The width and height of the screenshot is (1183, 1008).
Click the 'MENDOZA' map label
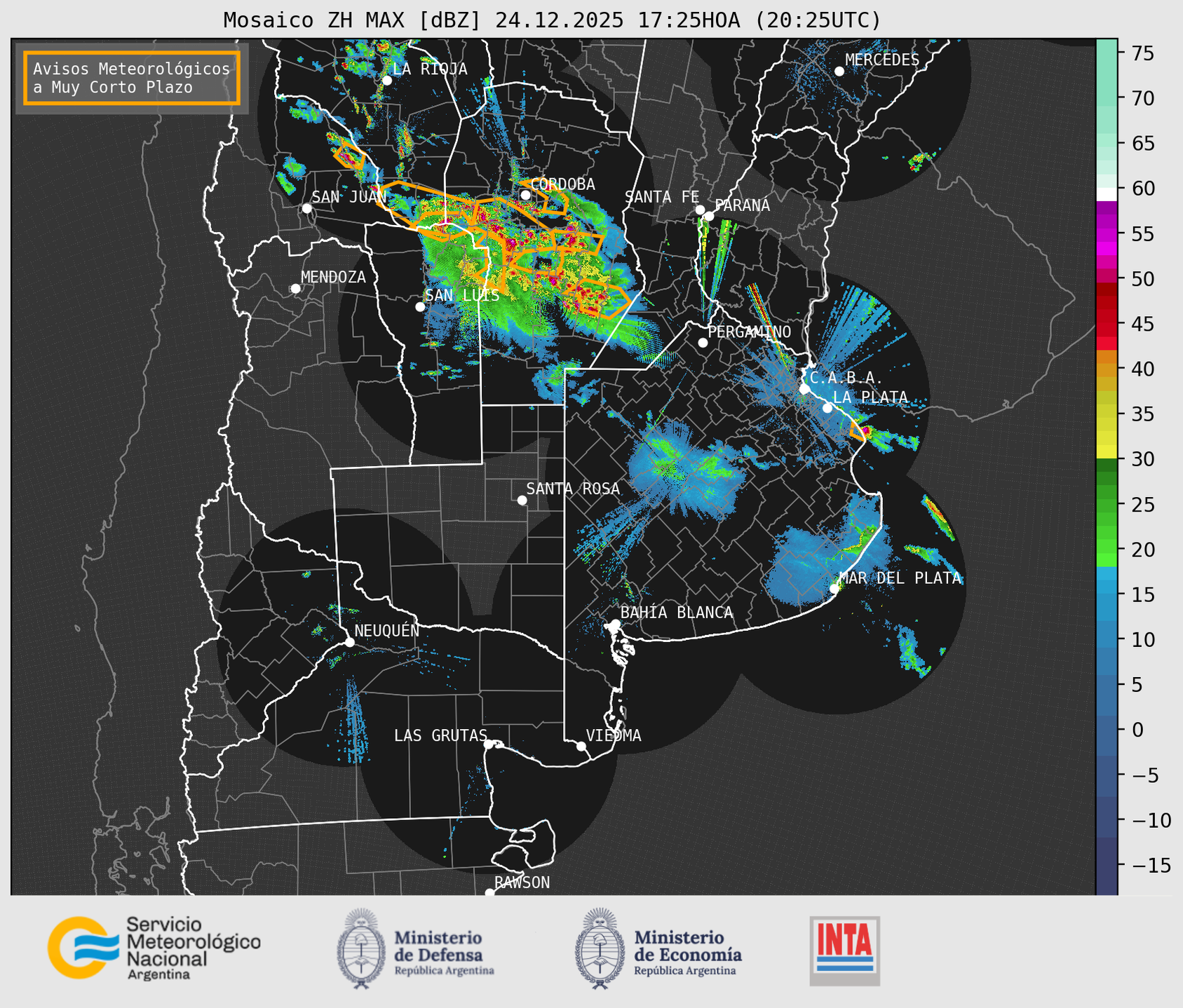coord(334,278)
